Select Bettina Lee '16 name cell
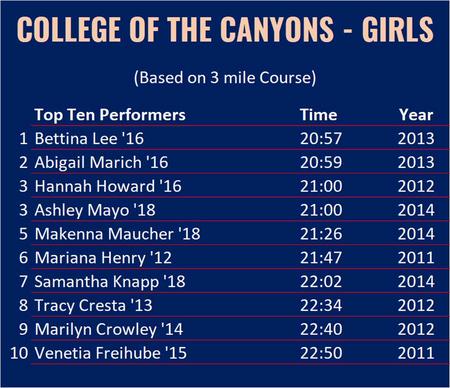450x388 pixels. 89,138
